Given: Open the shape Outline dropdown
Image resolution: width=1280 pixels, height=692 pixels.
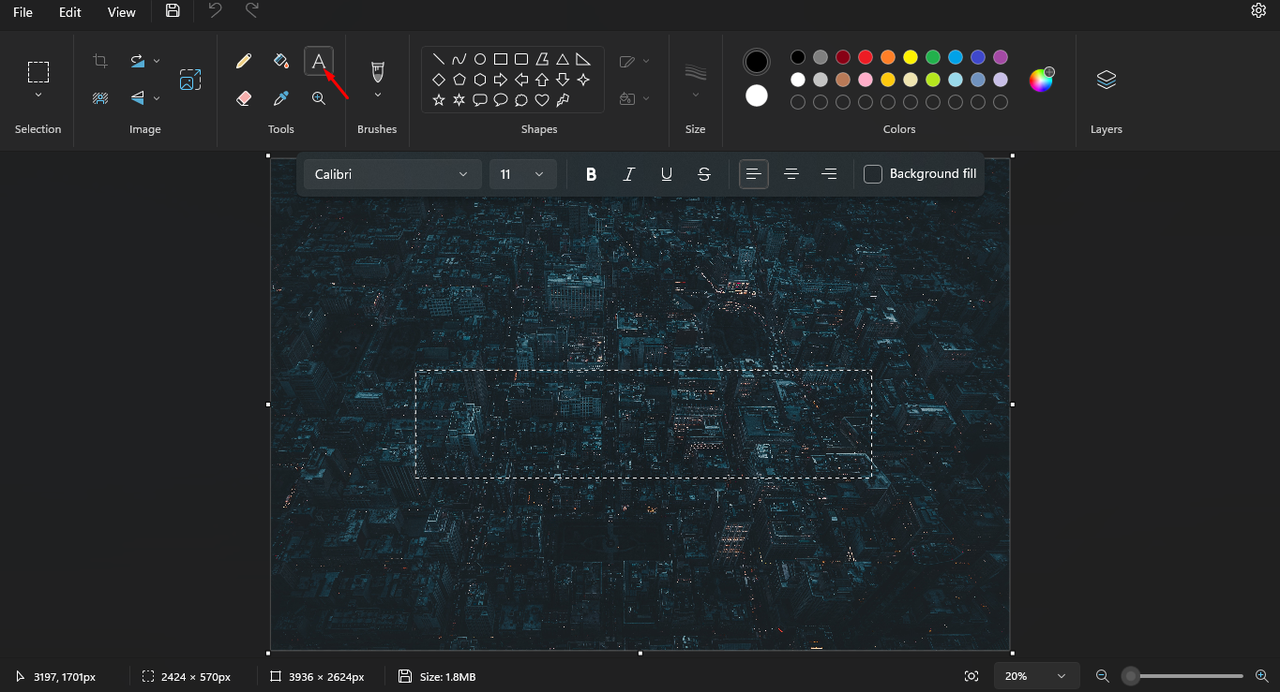Looking at the screenshot, I should [x=634, y=61].
